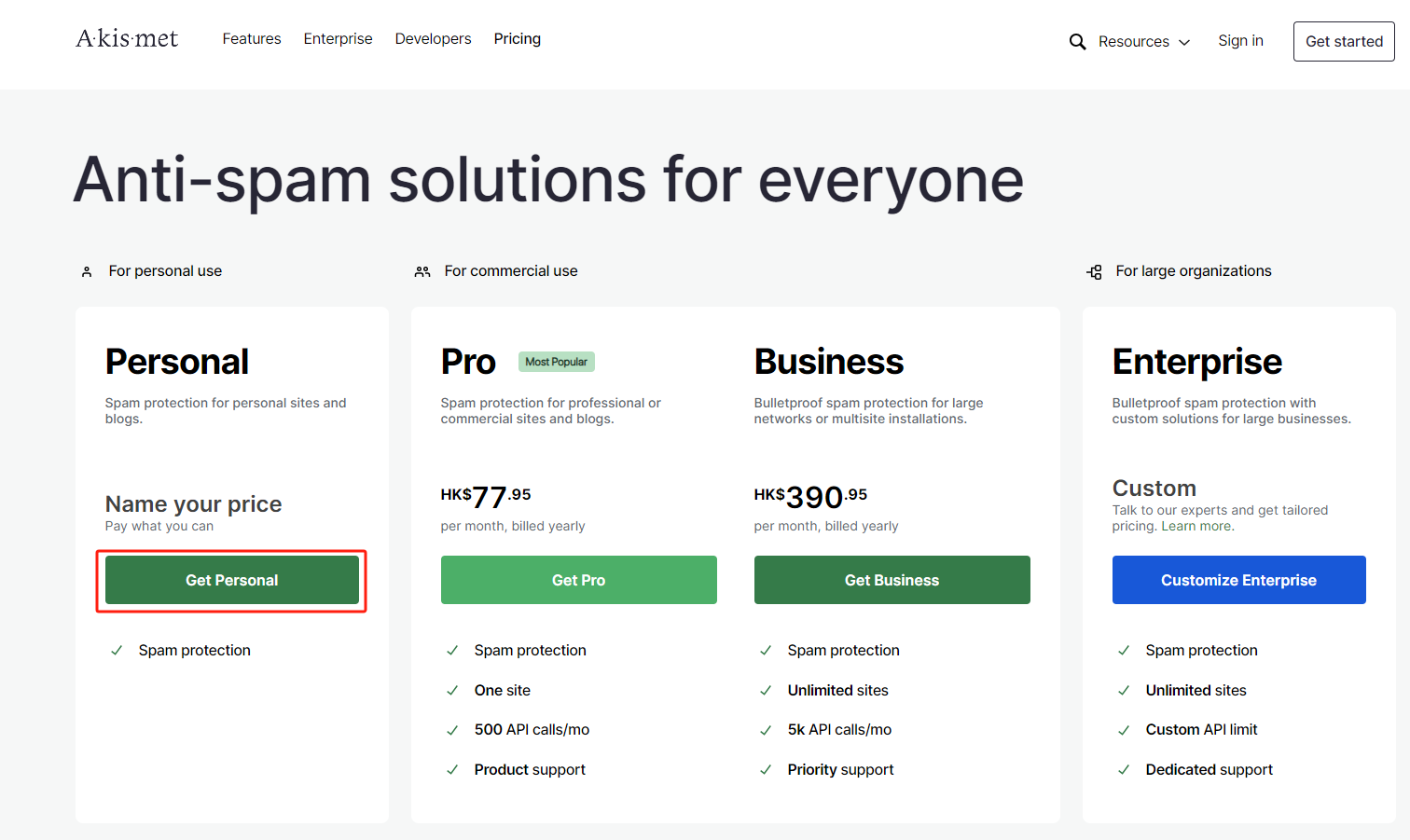Click checkmark beside Enterprise Unlimited sites
This screenshot has width=1410, height=840.
click(1124, 691)
